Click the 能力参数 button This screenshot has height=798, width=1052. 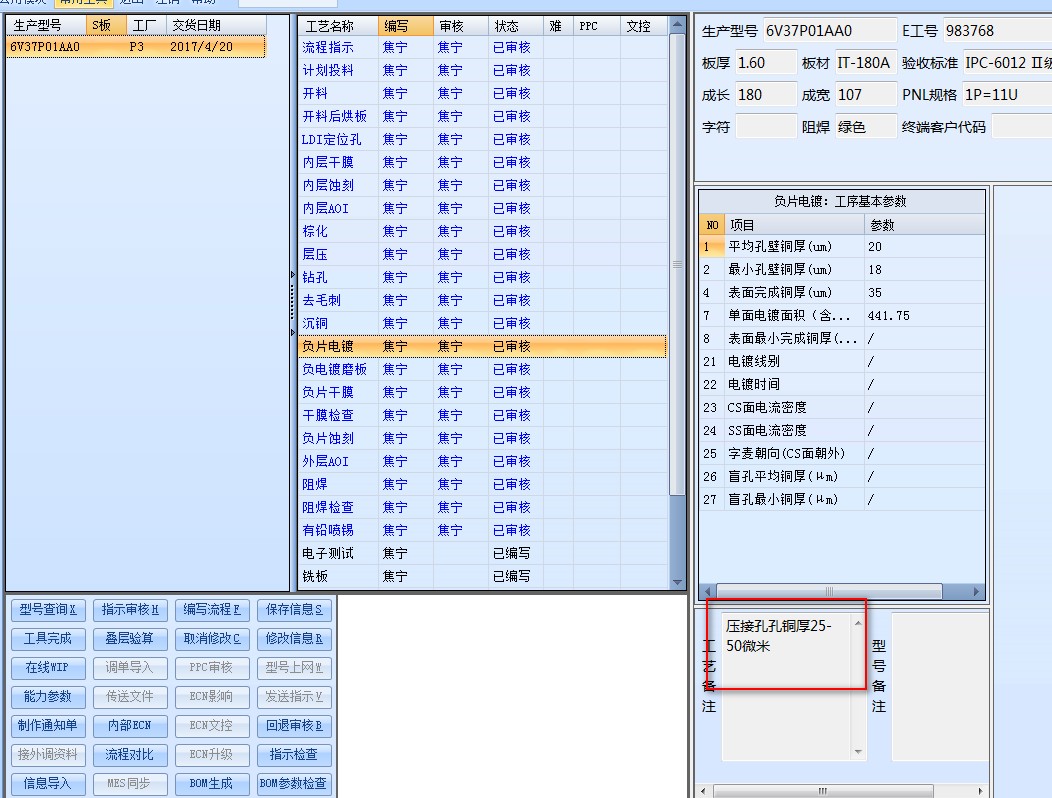pyautogui.click(x=48, y=696)
